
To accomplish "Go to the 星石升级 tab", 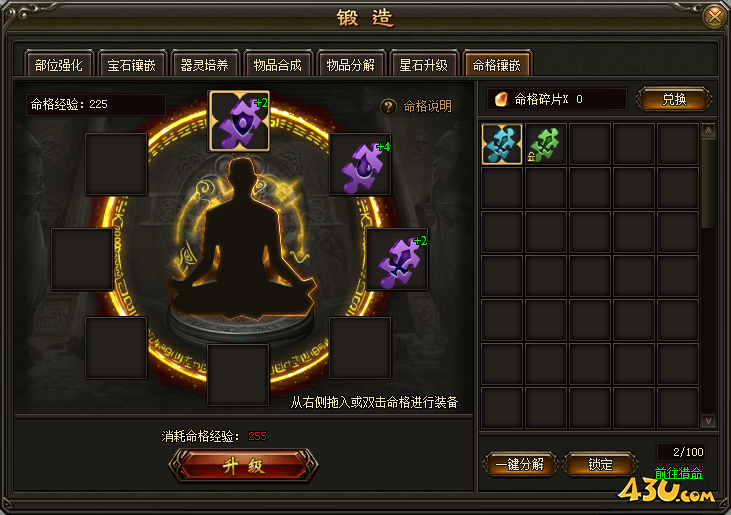I will point(424,64).
